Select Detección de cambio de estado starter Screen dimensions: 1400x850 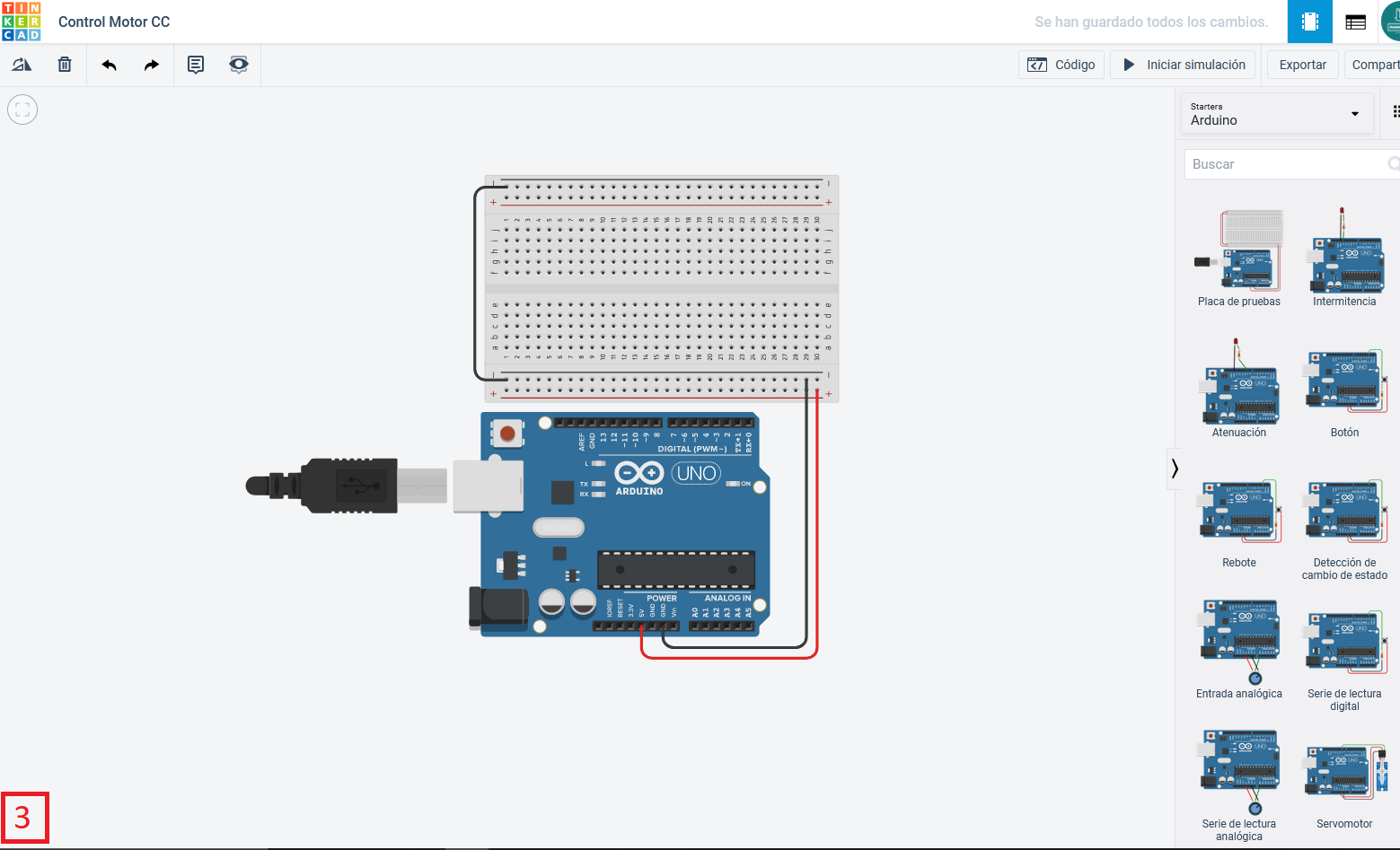coord(1344,530)
